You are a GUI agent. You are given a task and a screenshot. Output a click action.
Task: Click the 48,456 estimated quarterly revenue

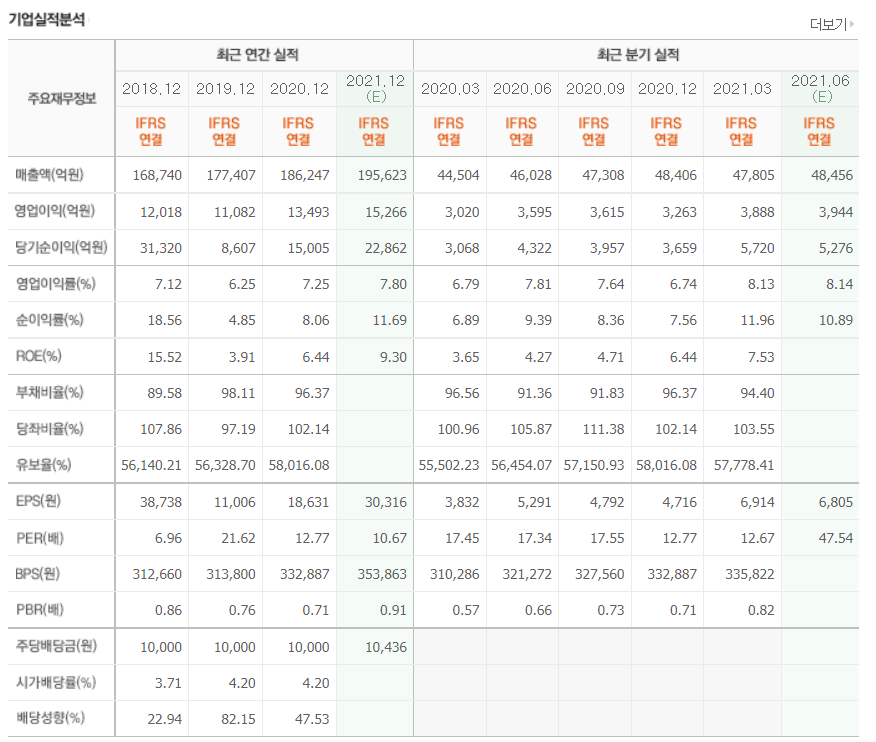pos(832,175)
